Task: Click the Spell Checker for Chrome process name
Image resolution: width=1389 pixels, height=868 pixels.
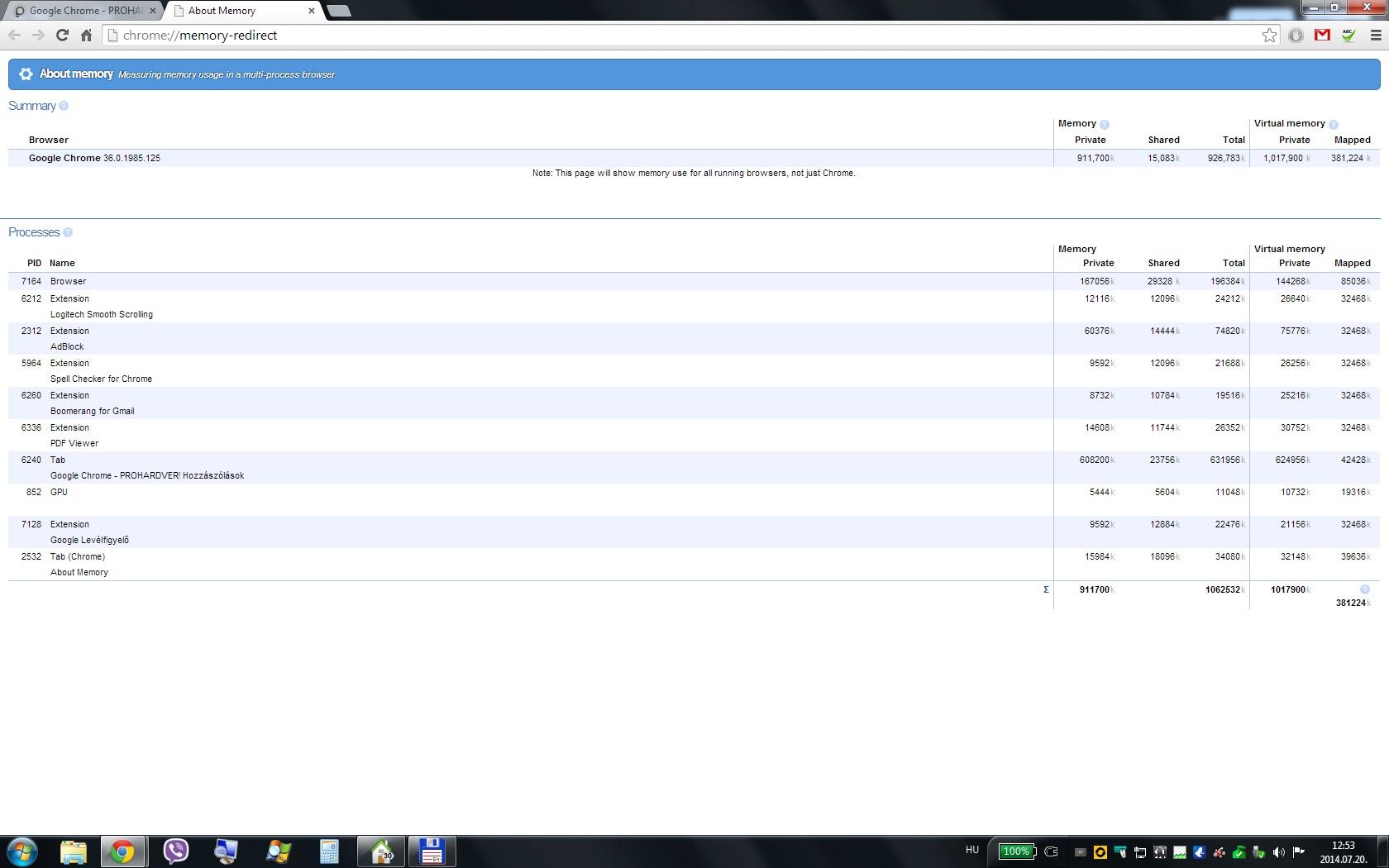Action: pyautogui.click(x=101, y=379)
